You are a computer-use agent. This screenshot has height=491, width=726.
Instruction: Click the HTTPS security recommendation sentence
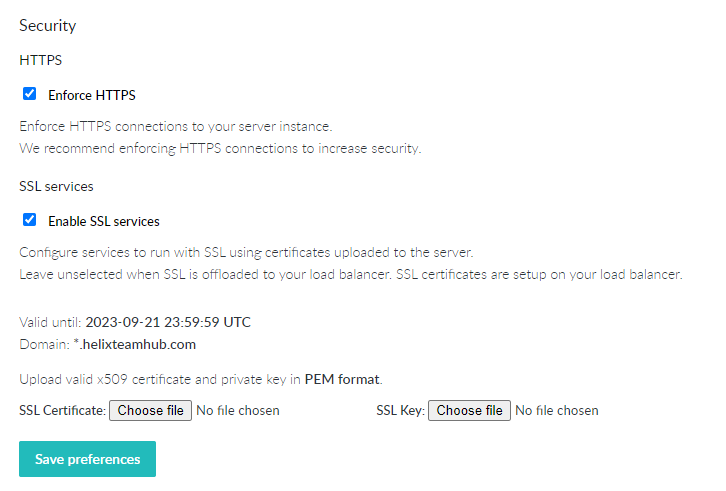pos(220,149)
